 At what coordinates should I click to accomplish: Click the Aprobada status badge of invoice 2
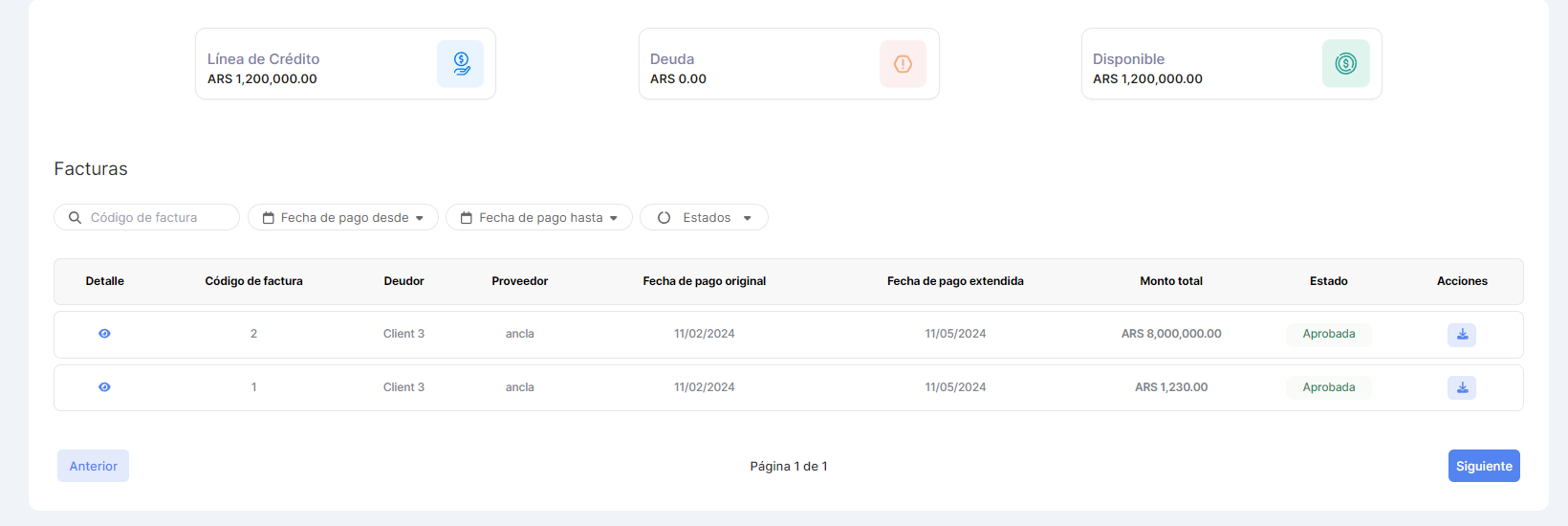pos(1328,334)
